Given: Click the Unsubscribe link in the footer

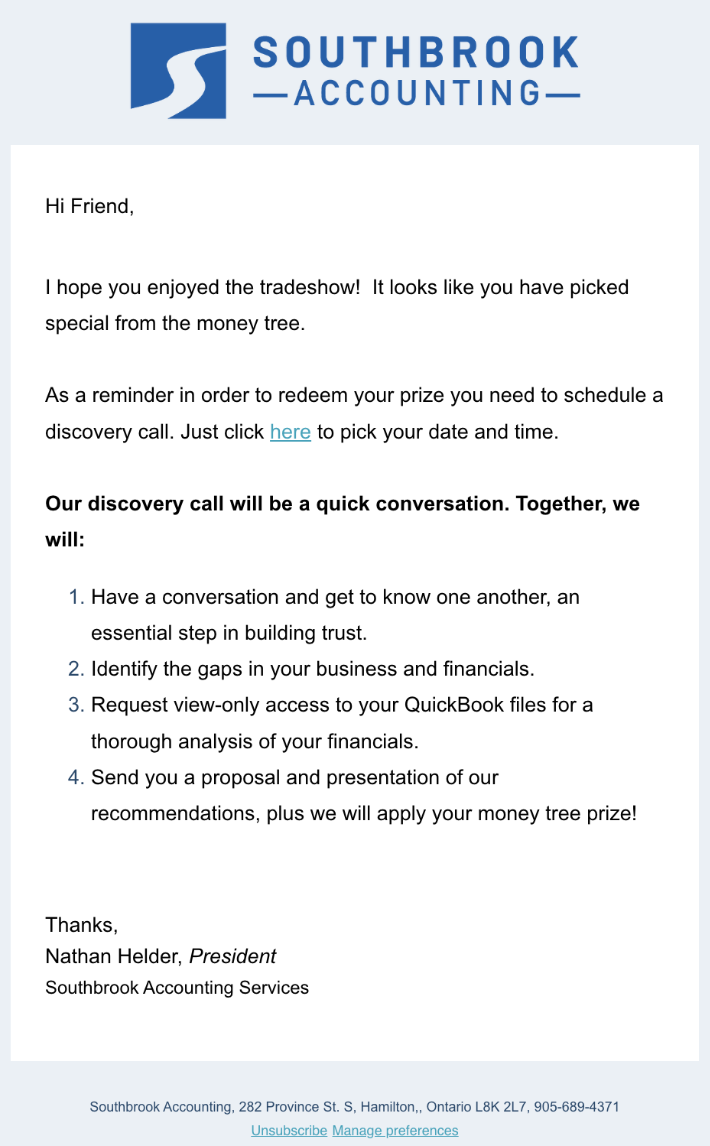Looking at the screenshot, I should (289, 1130).
